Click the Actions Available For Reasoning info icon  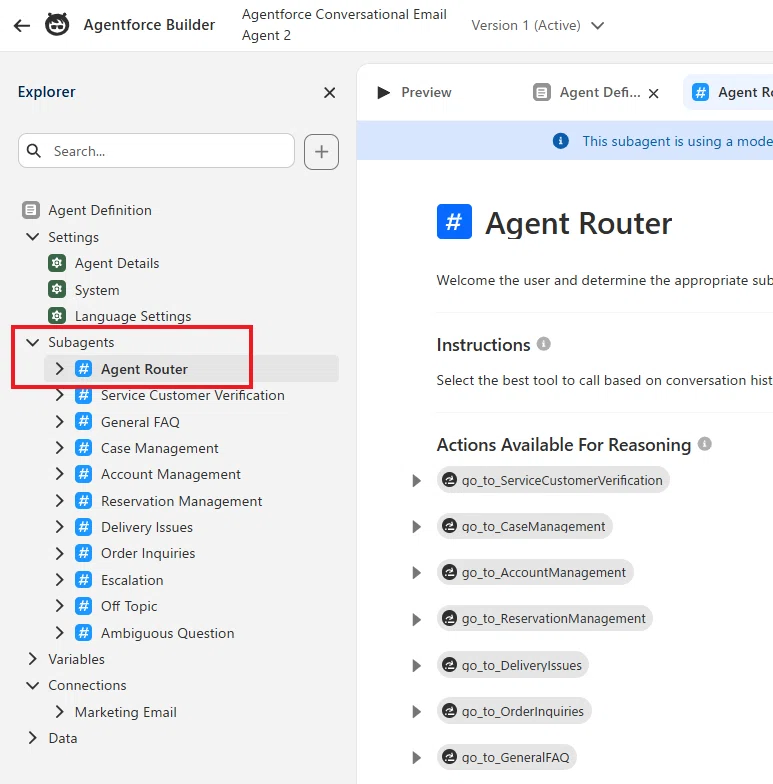coord(704,444)
